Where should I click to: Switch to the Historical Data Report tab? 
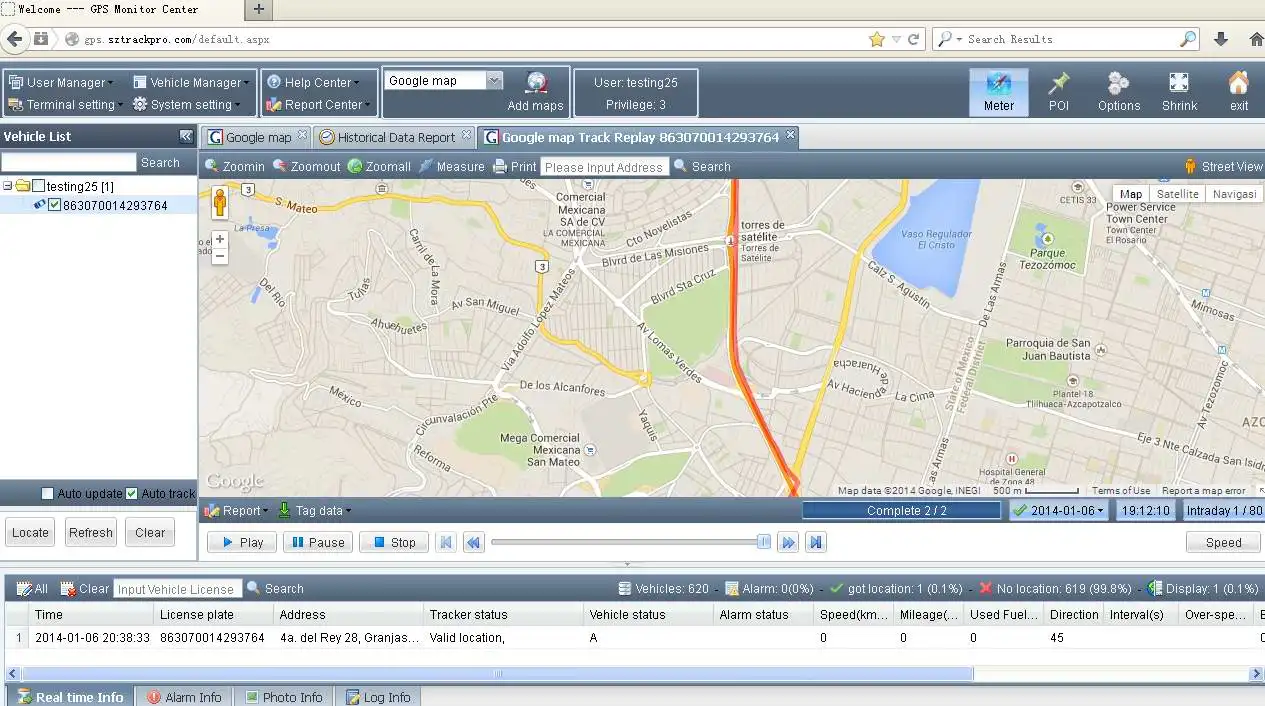point(386,138)
